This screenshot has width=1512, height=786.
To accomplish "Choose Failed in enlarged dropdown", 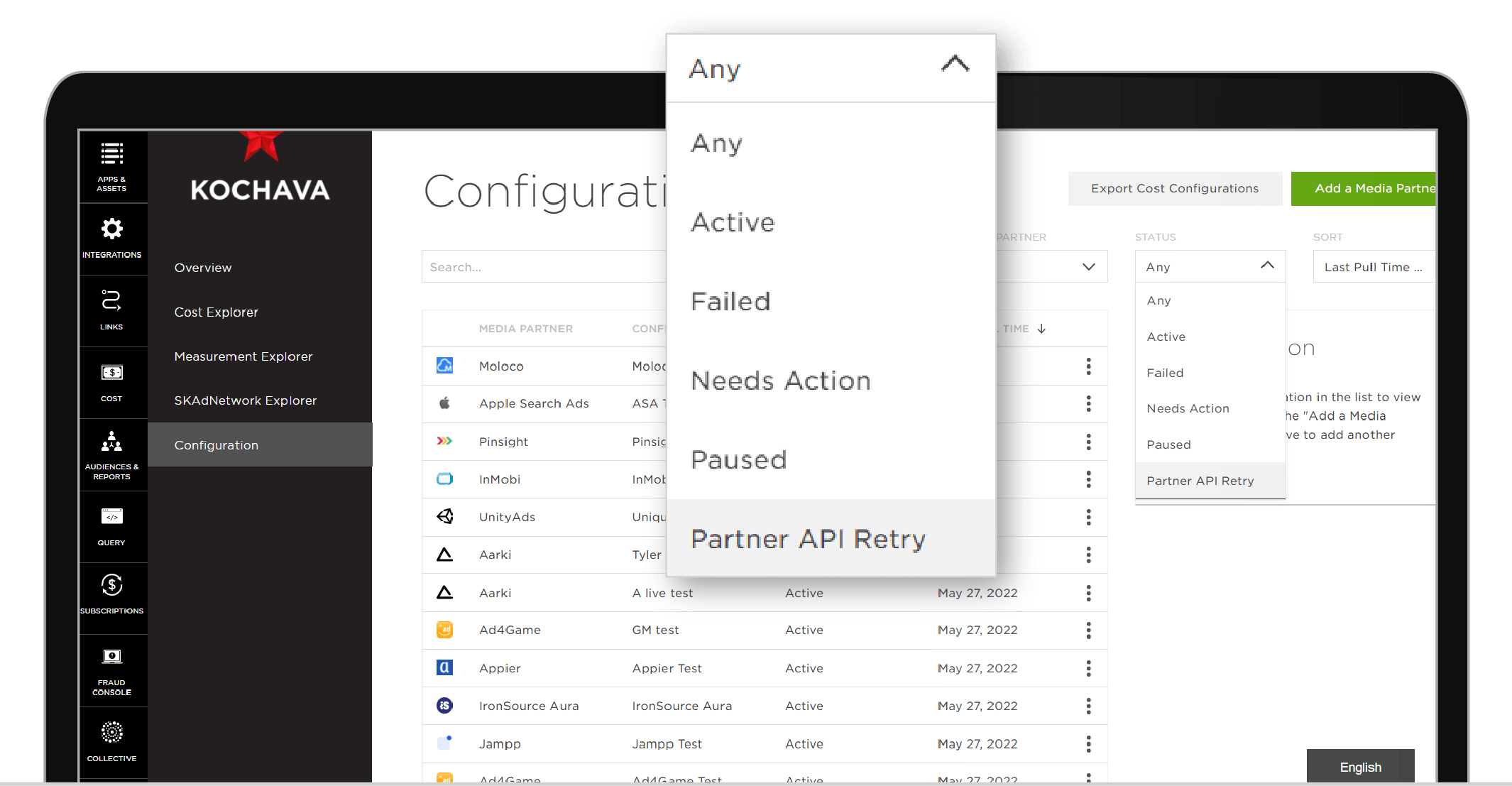I will tap(831, 302).
